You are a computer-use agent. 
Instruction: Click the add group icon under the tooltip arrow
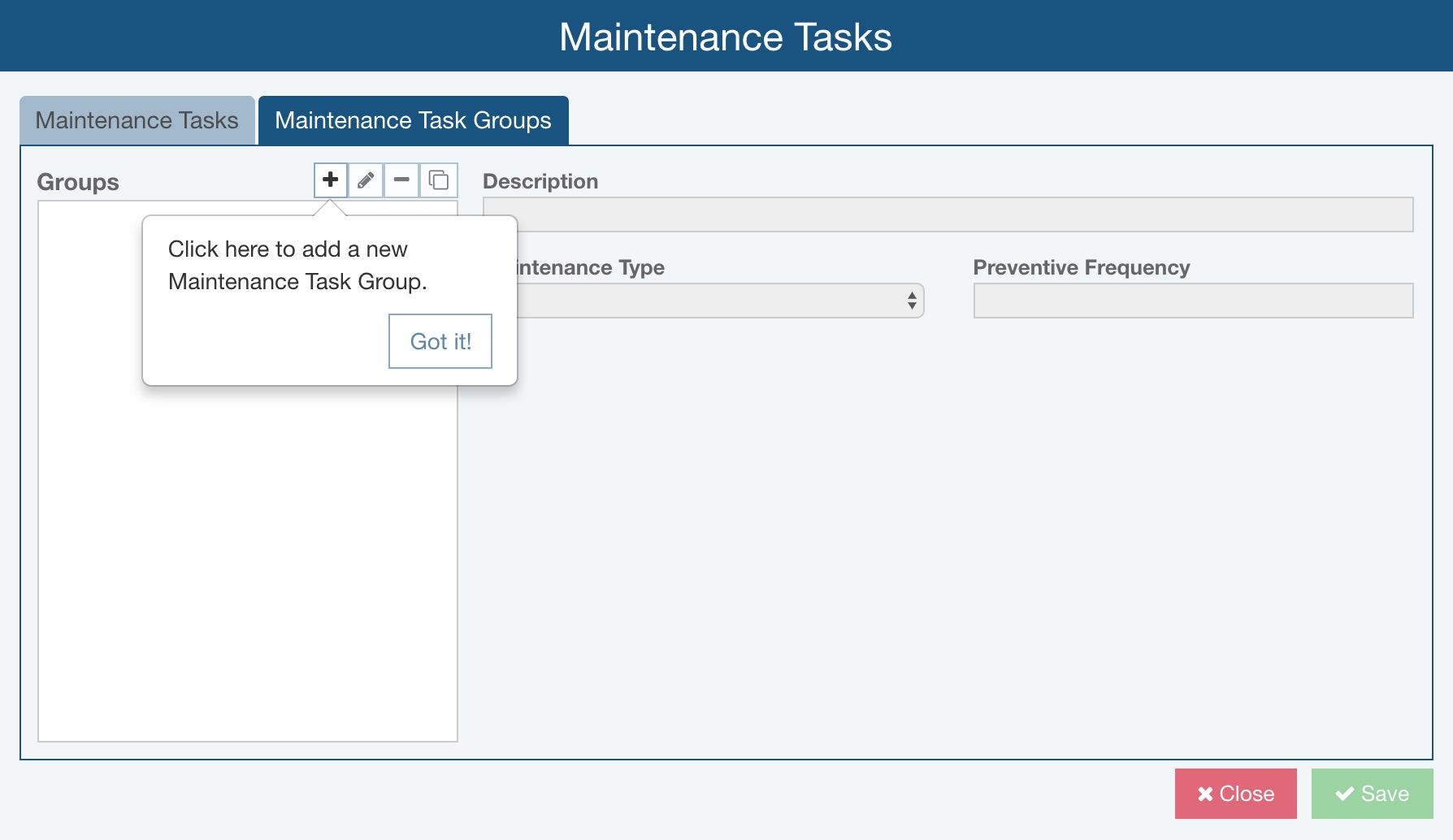[x=329, y=180]
